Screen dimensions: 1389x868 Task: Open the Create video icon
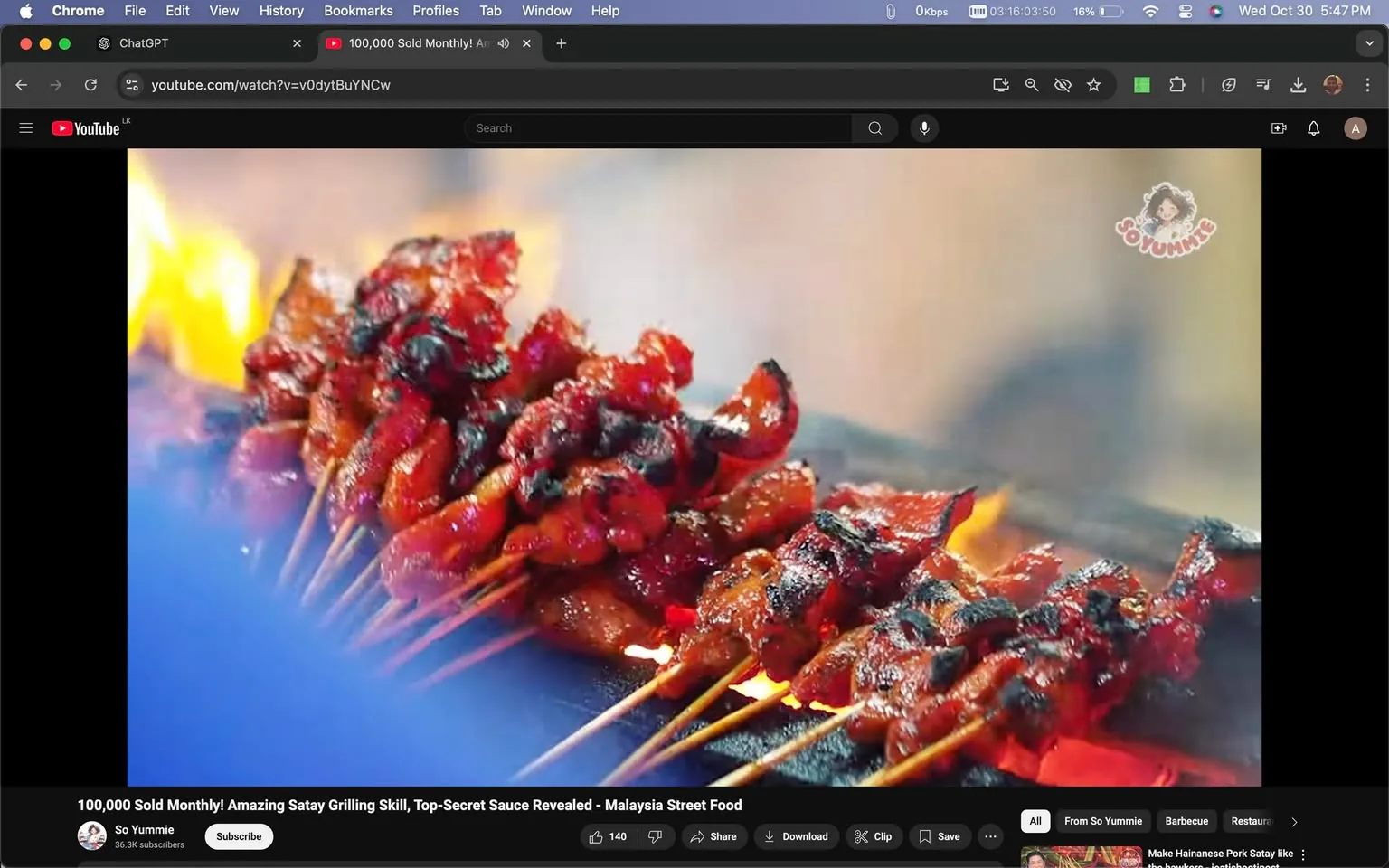tap(1278, 127)
